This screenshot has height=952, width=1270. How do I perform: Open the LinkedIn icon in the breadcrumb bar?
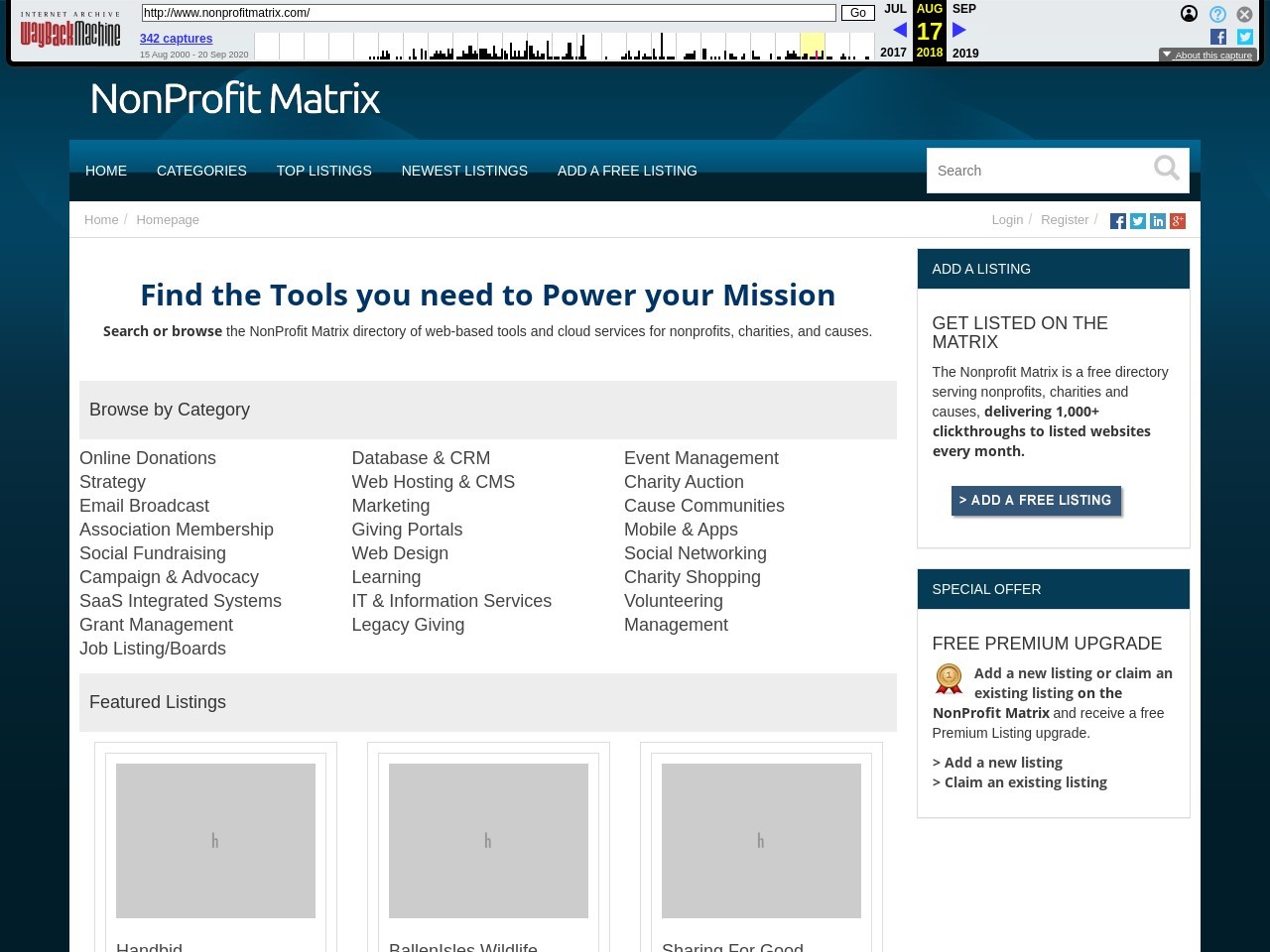click(1157, 221)
